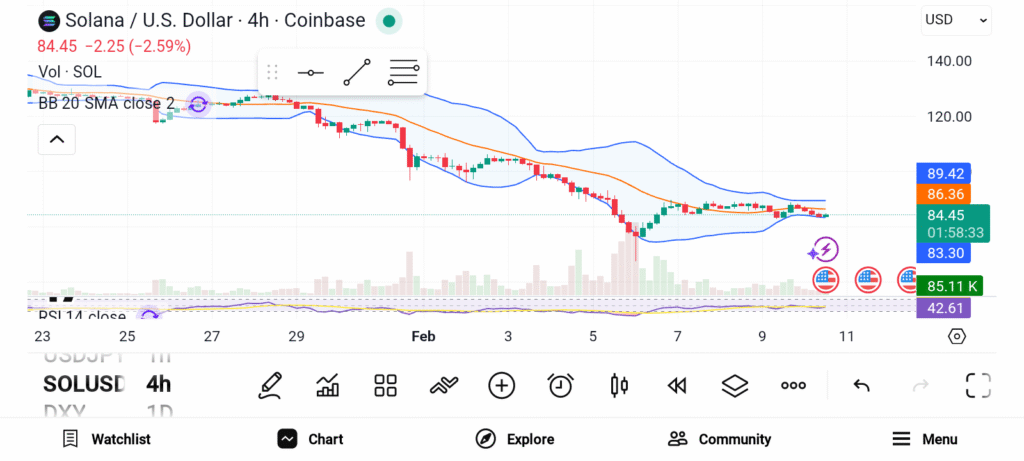Click the plus circle compare icon
The image size is (1024, 461).
tap(502, 385)
